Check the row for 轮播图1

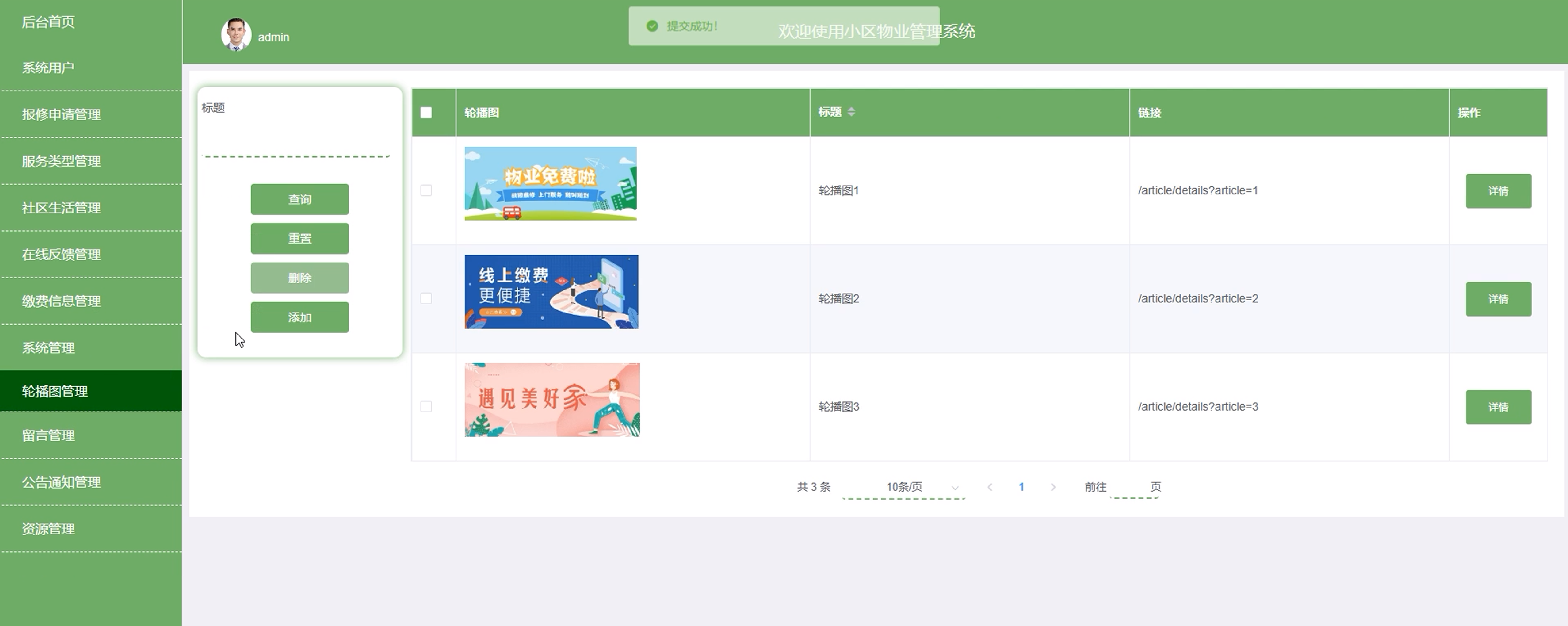pos(426,190)
